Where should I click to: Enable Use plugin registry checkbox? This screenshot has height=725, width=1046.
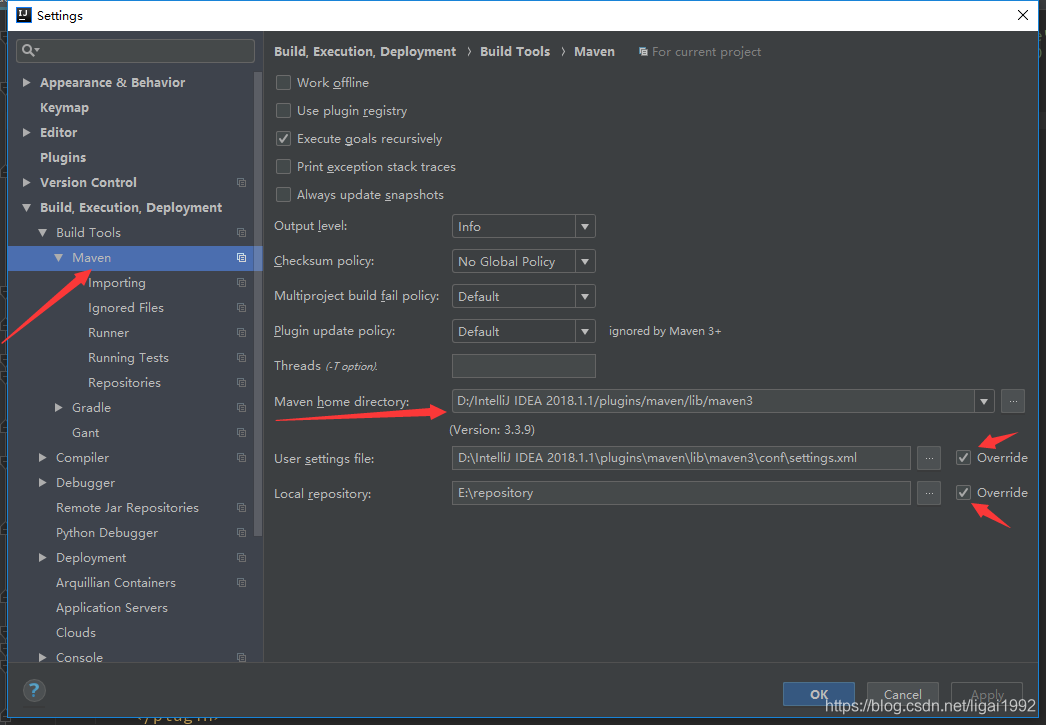click(x=284, y=111)
